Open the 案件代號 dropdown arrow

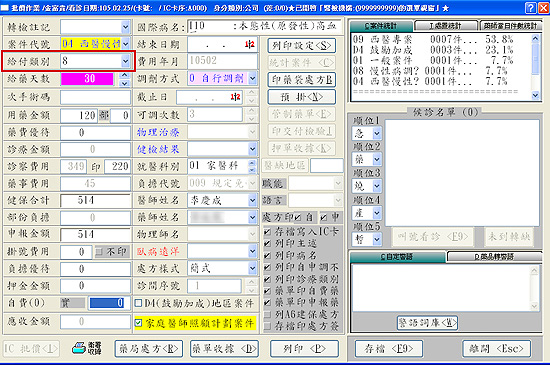(125, 44)
